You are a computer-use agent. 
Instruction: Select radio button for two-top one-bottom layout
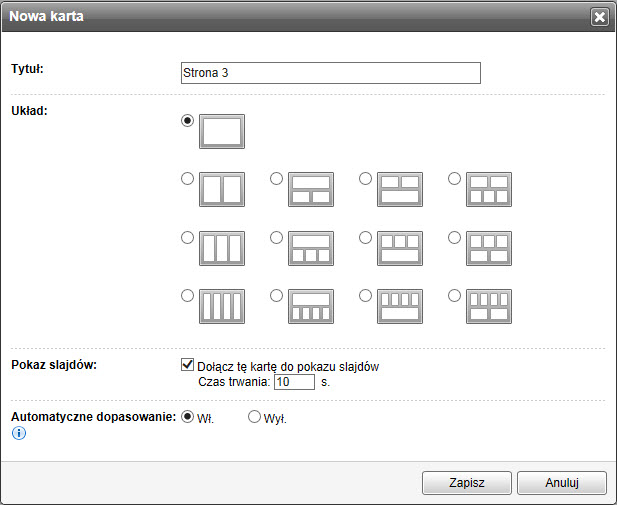tap(366, 179)
